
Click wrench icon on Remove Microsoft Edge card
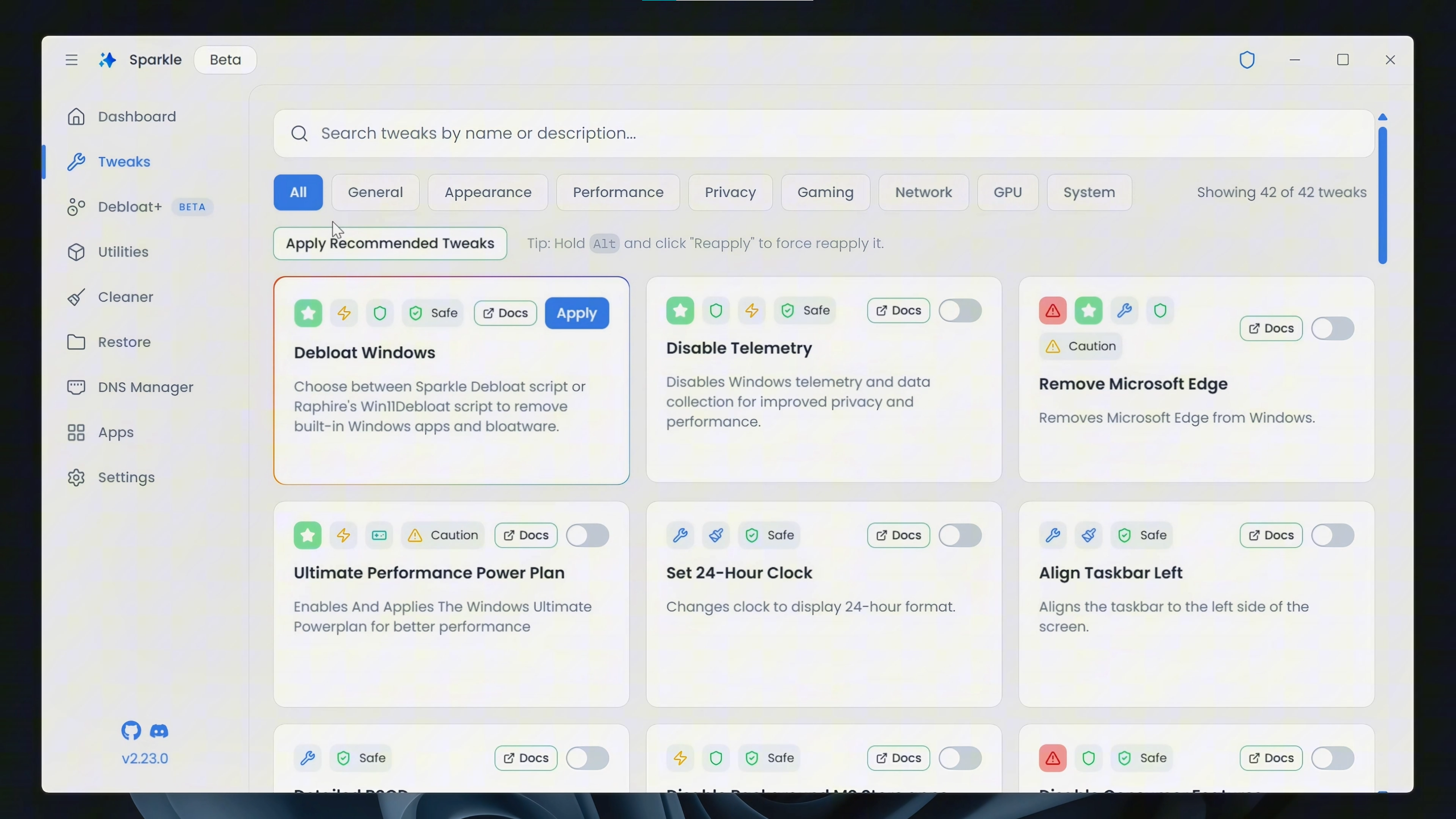(x=1124, y=311)
